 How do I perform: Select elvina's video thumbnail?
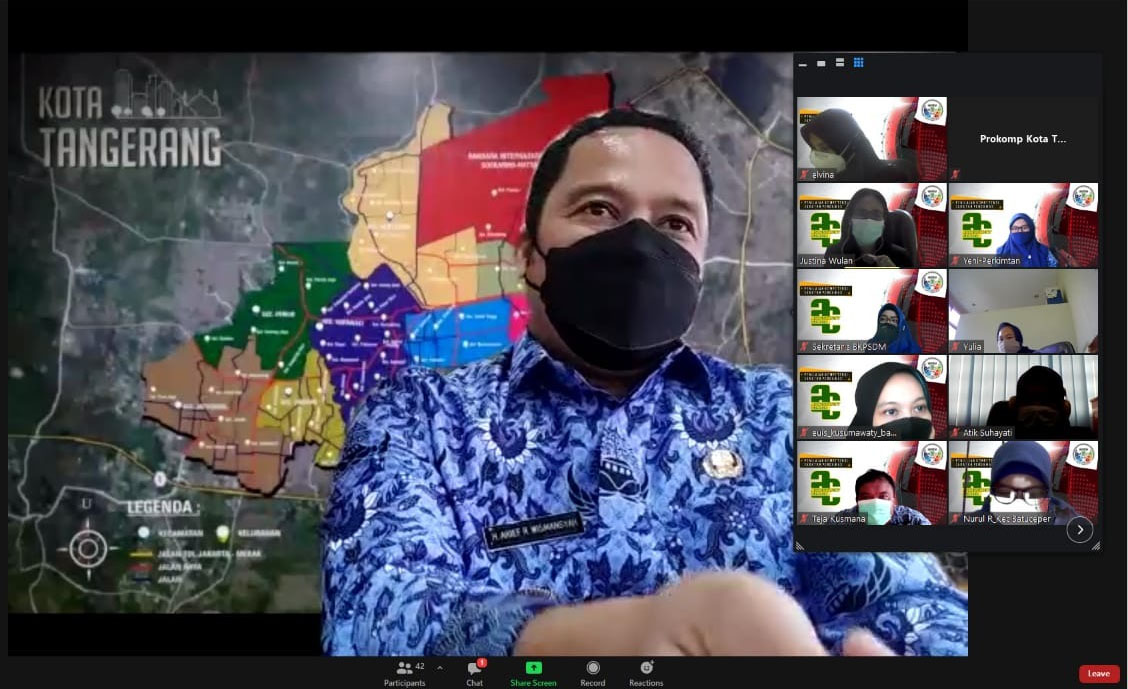872,139
